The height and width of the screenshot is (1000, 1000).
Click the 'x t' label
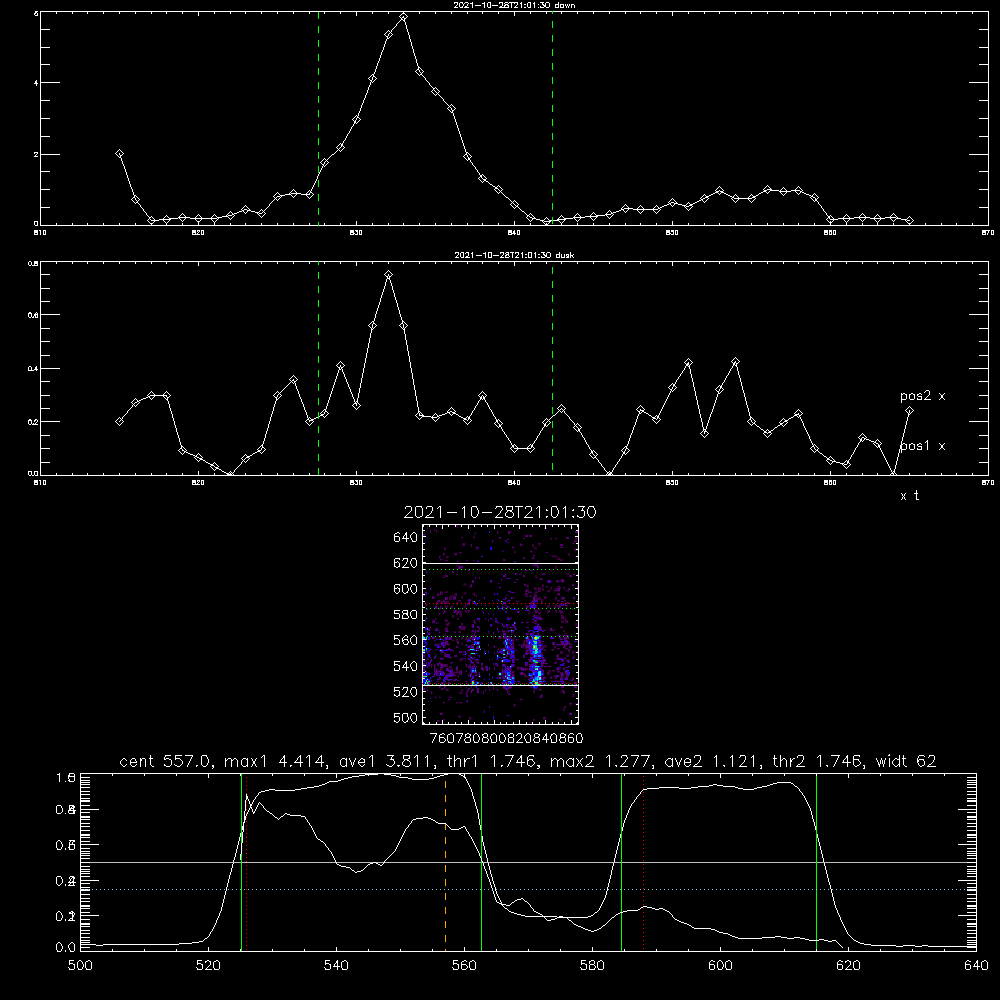click(x=909, y=496)
